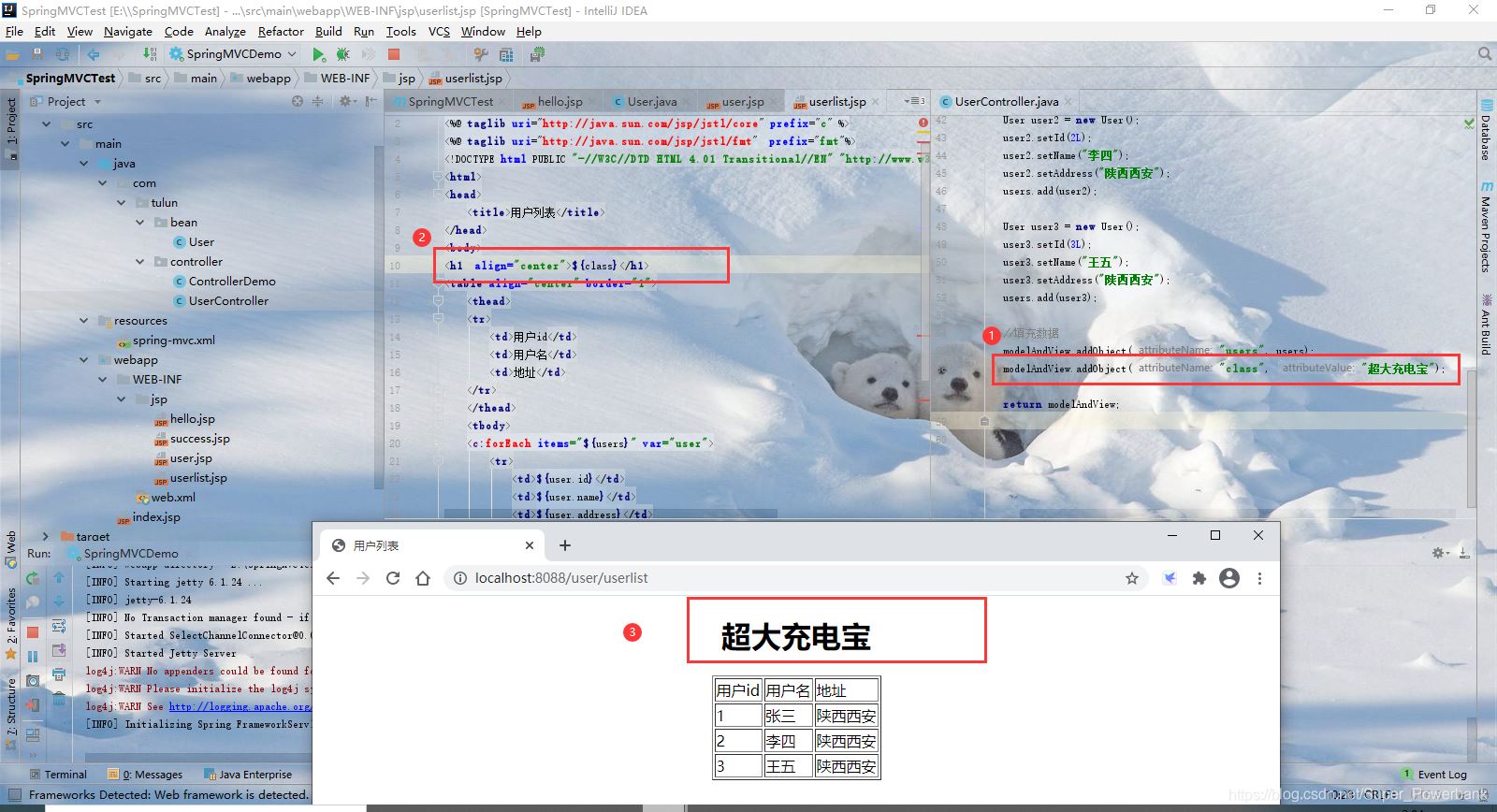Open the browser extensions puzzle icon
This screenshot has height=812, width=1497.
[1199, 578]
